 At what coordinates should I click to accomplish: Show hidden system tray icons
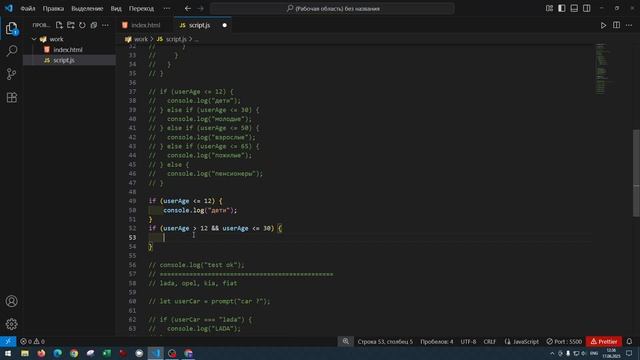point(552,353)
